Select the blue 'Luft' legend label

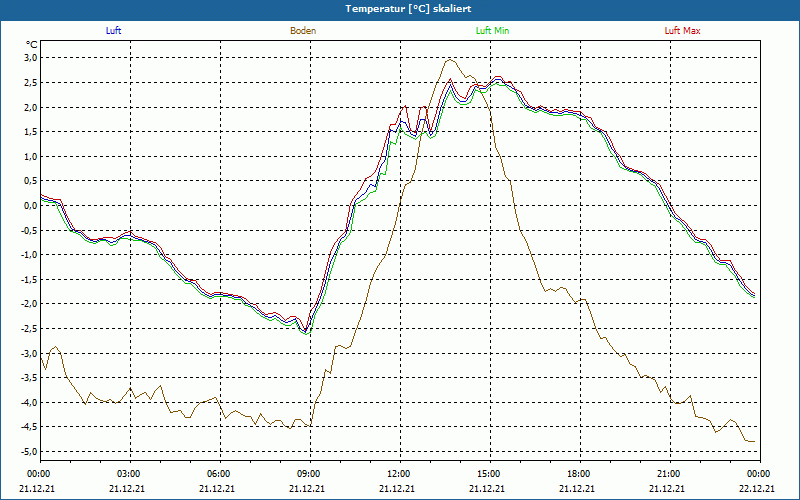(113, 31)
